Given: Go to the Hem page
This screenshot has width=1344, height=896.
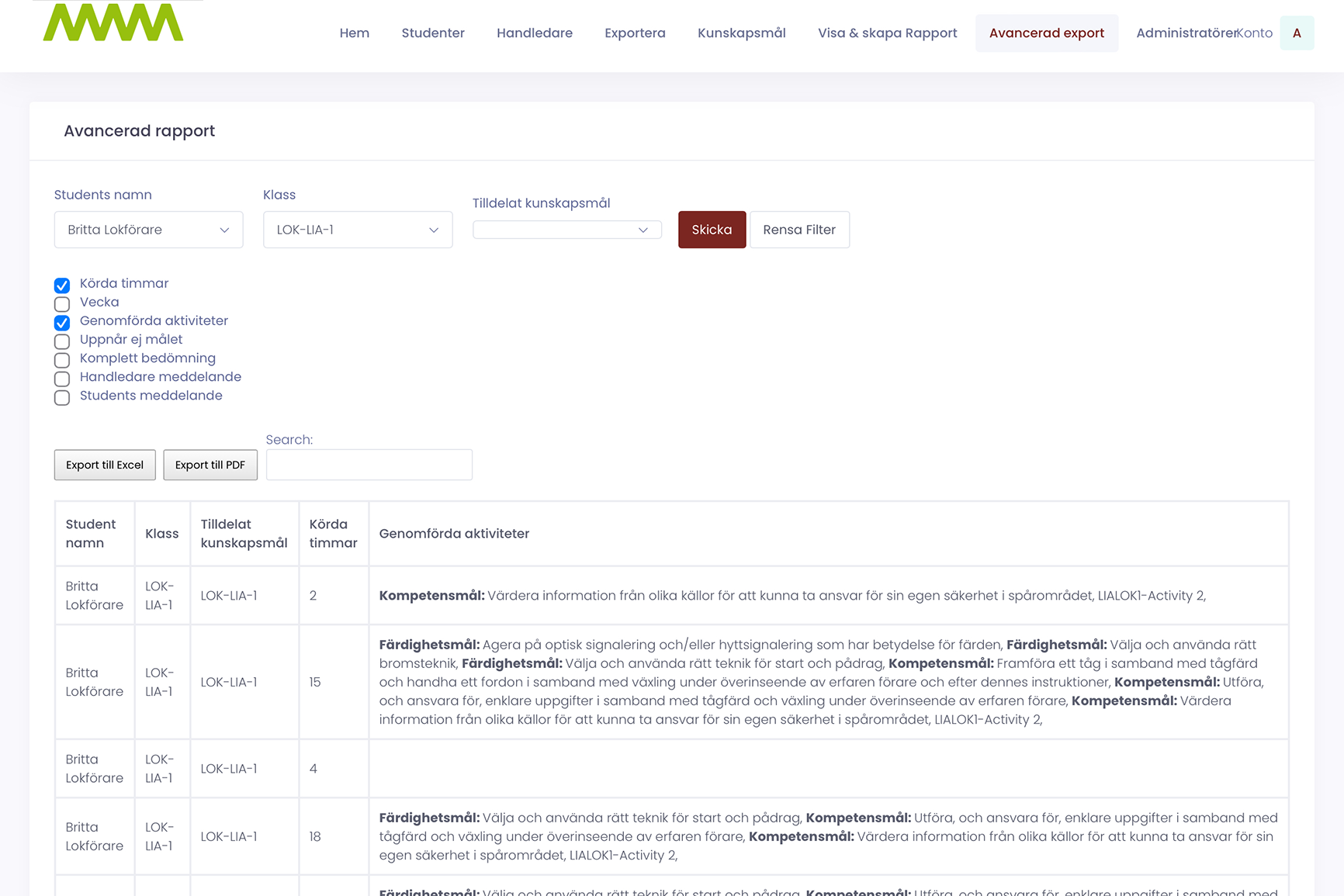Looking at the screenshot, I should pyautogui.click(x=355, y=33).
